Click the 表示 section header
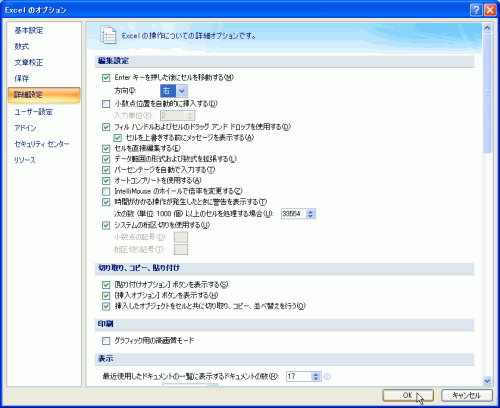Image resolution: width=500 pixels, height=408 pixels. [x=284, y=359]
